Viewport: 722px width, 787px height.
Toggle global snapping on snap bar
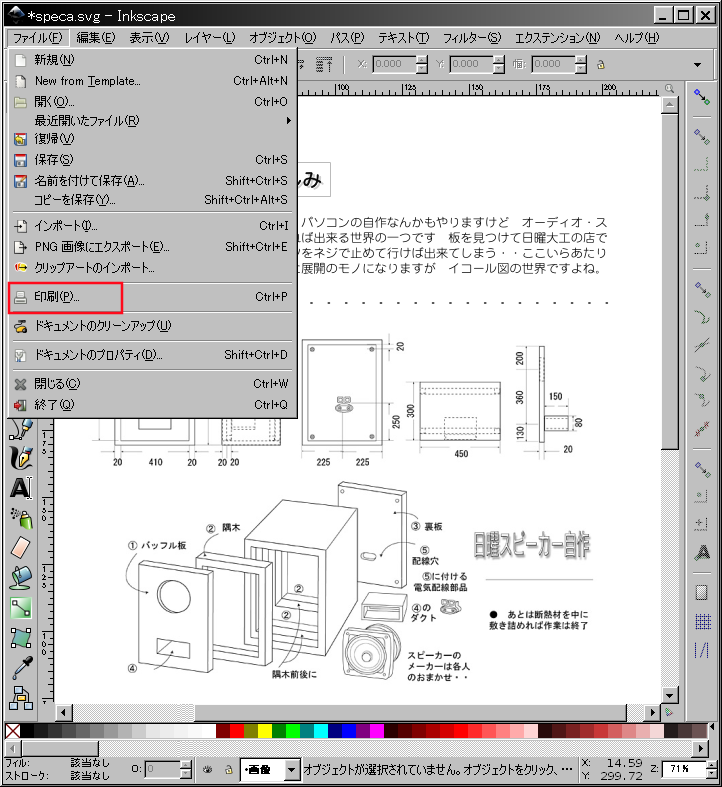(702, 96)
